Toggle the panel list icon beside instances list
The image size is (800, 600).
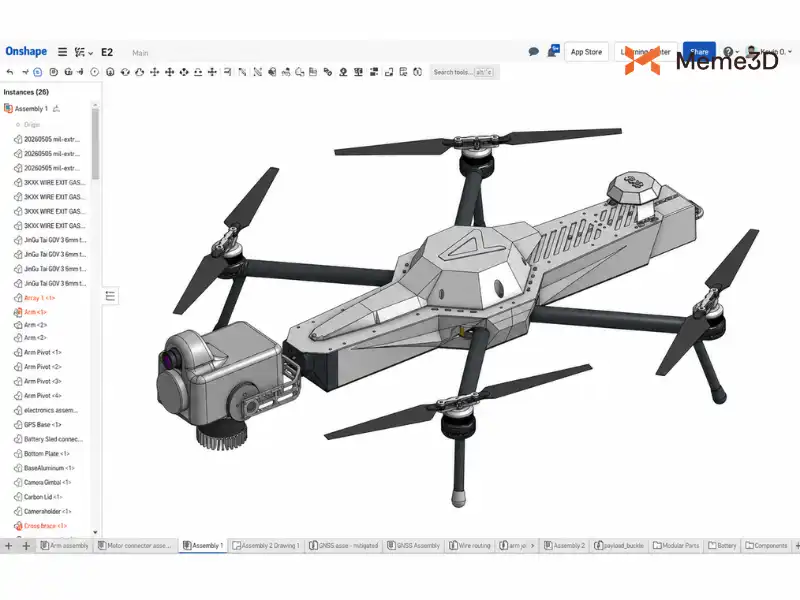click(110, 296)
